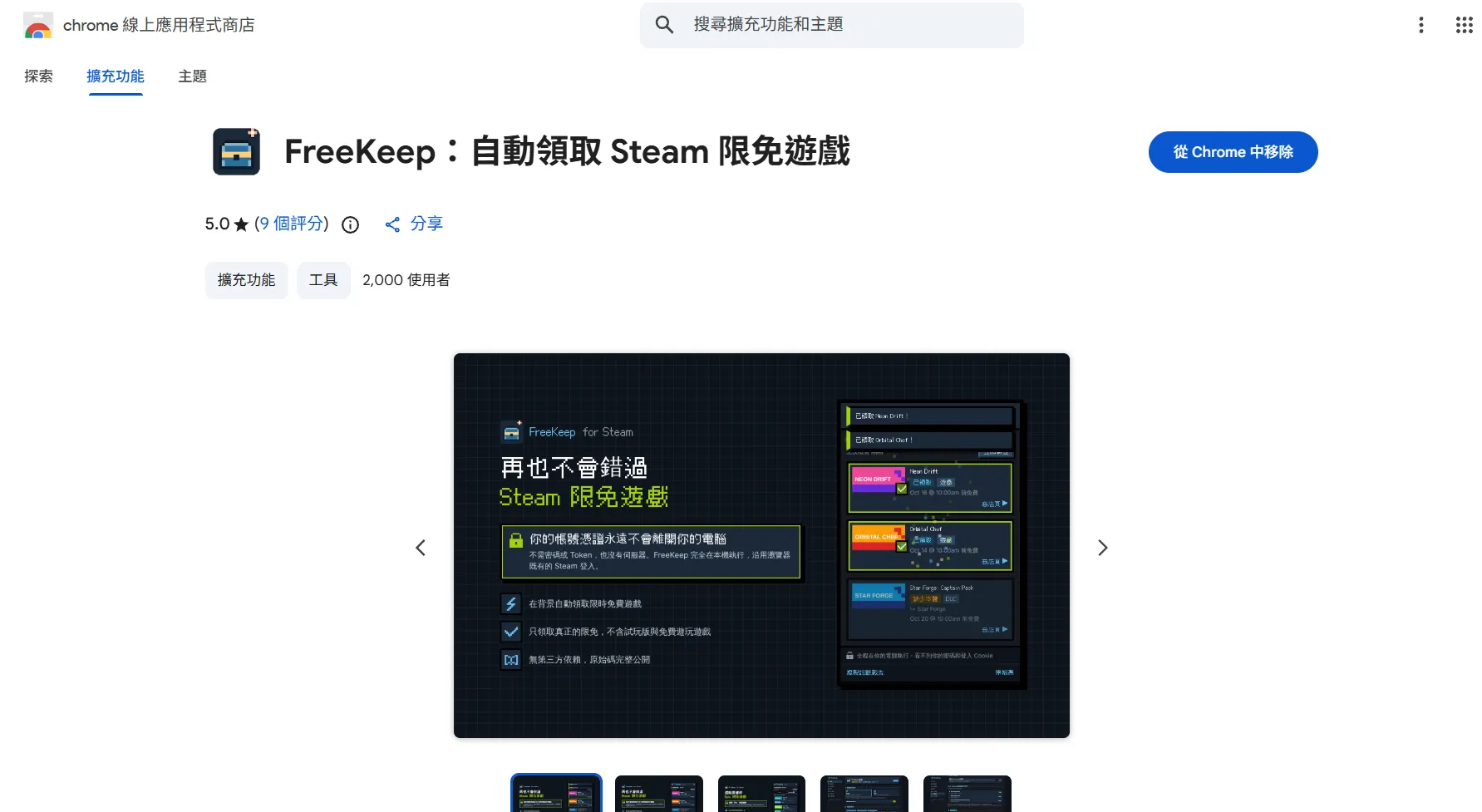Select the fourth screenshot thumbnail

coord(864,794)
